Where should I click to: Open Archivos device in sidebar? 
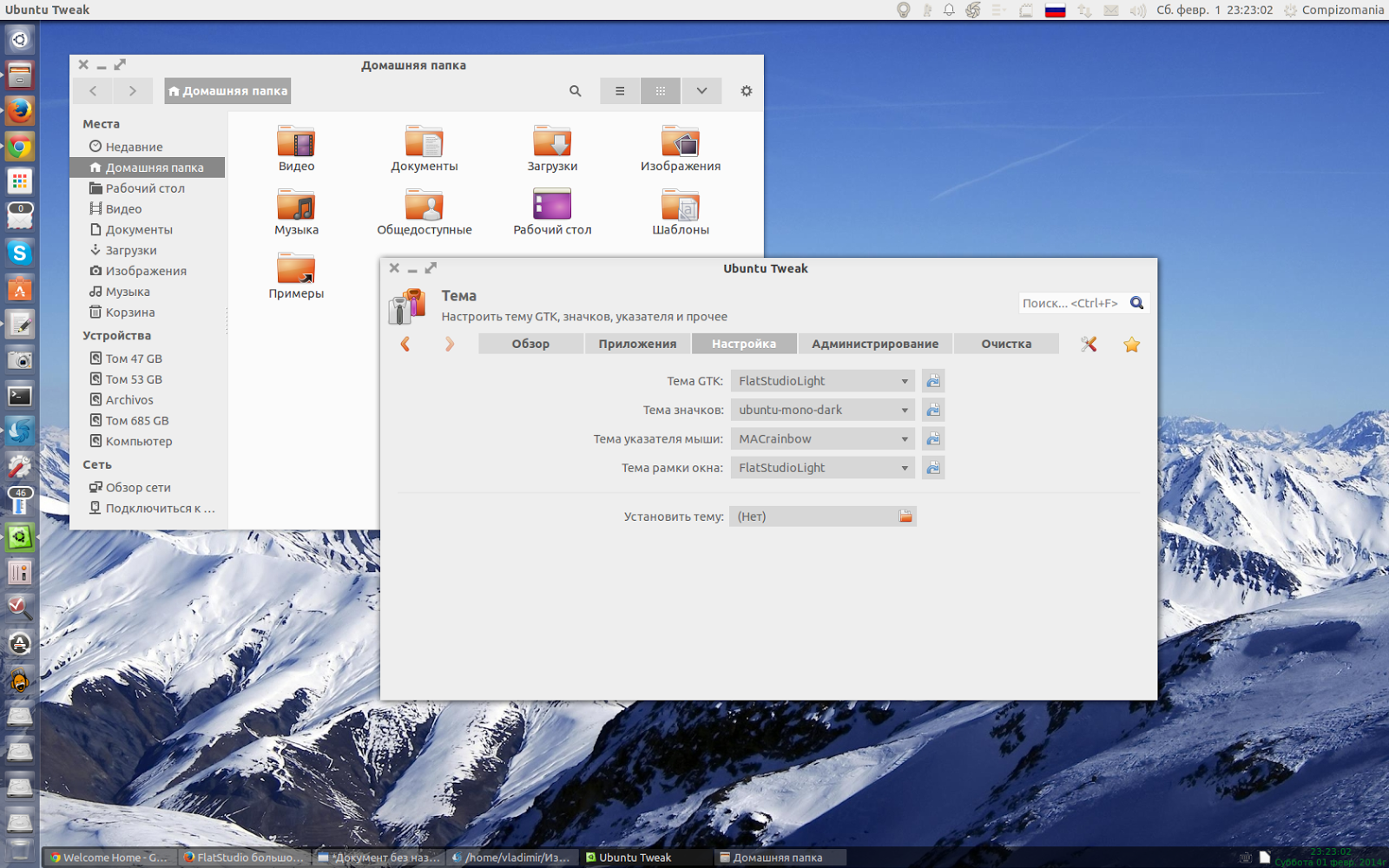(148, 400)
